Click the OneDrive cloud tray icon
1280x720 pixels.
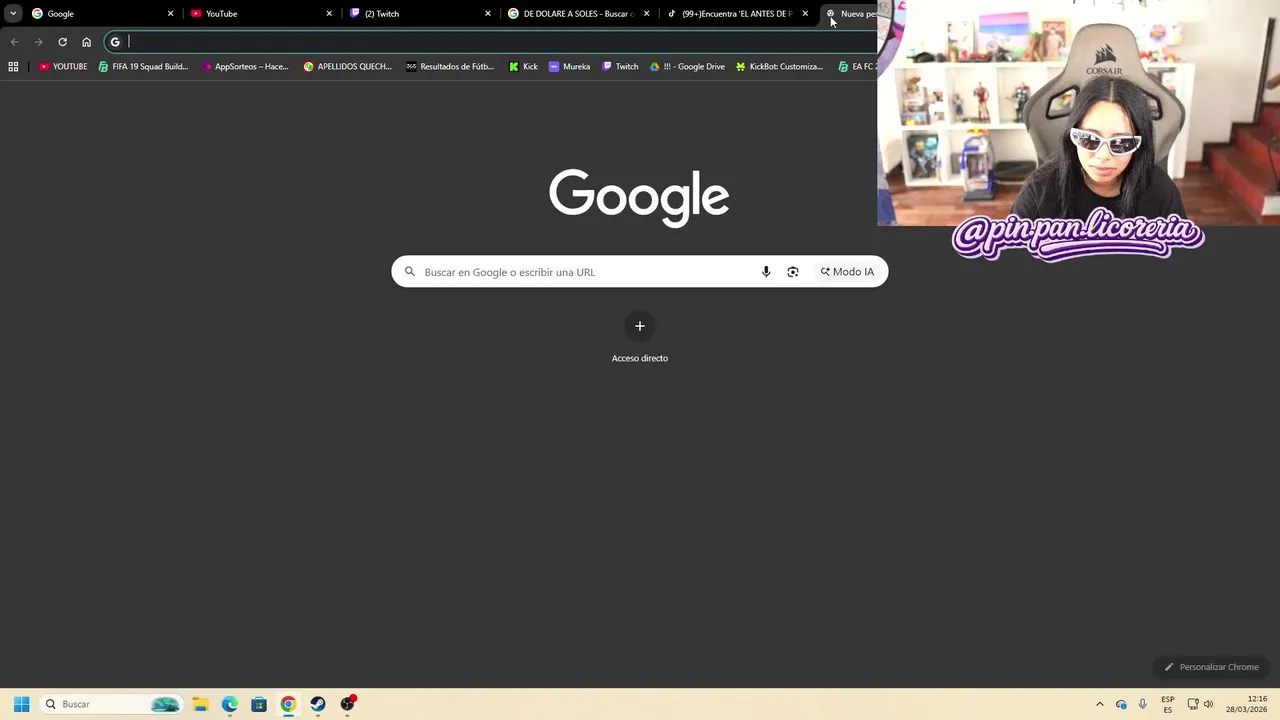[x=1121, y=704]
